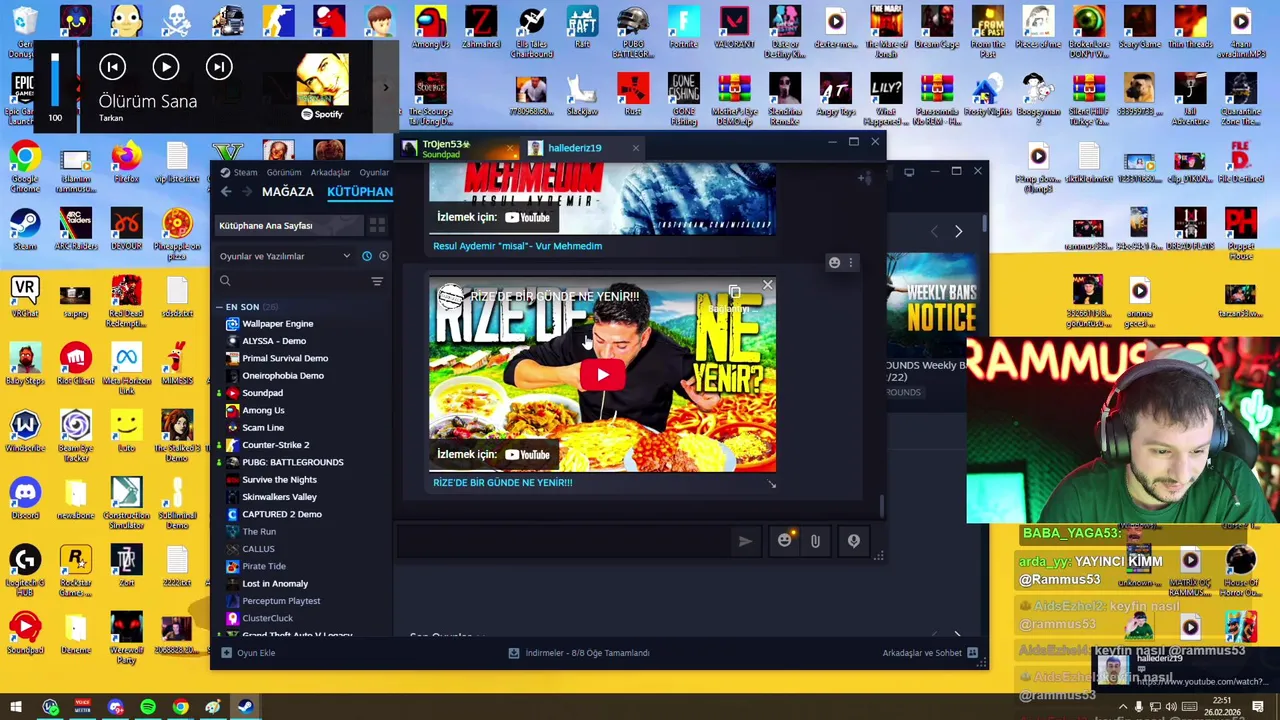Open collections grid view icon
Screen dimensions: 1280x720
tap(377, 225)
